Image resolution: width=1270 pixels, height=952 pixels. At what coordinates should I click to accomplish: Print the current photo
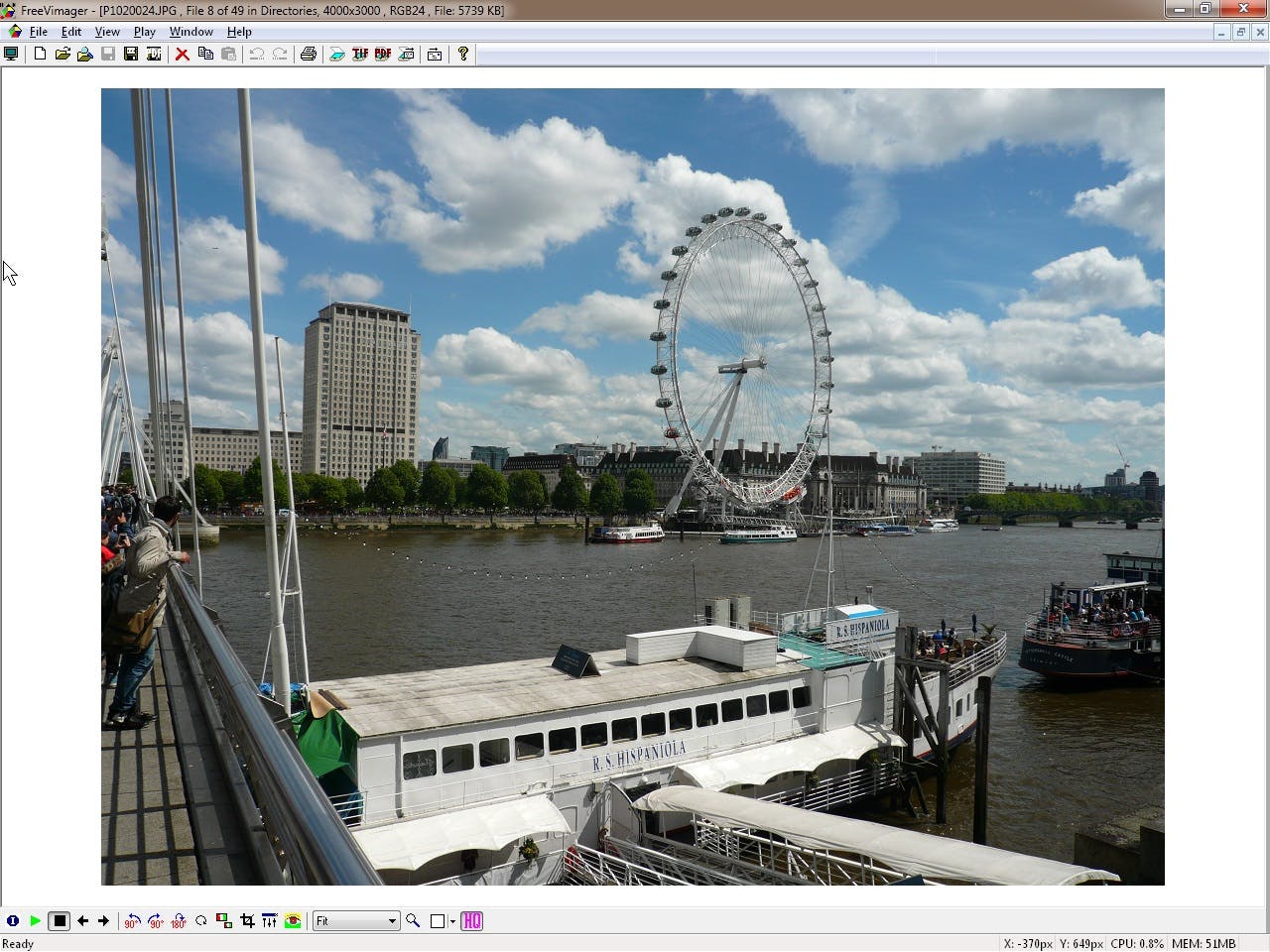309,54
